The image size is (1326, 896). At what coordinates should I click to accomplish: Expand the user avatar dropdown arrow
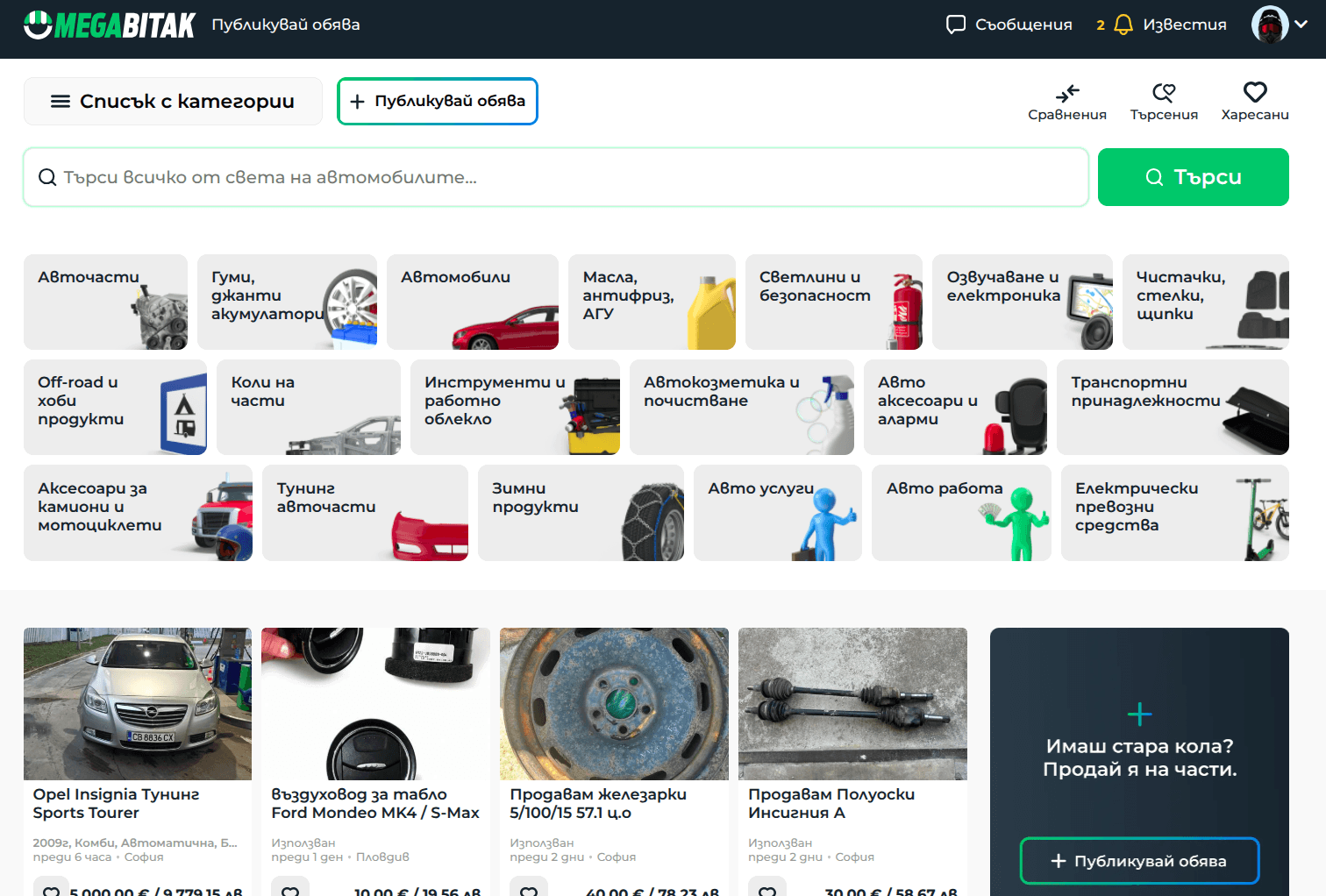[1301, 25]
